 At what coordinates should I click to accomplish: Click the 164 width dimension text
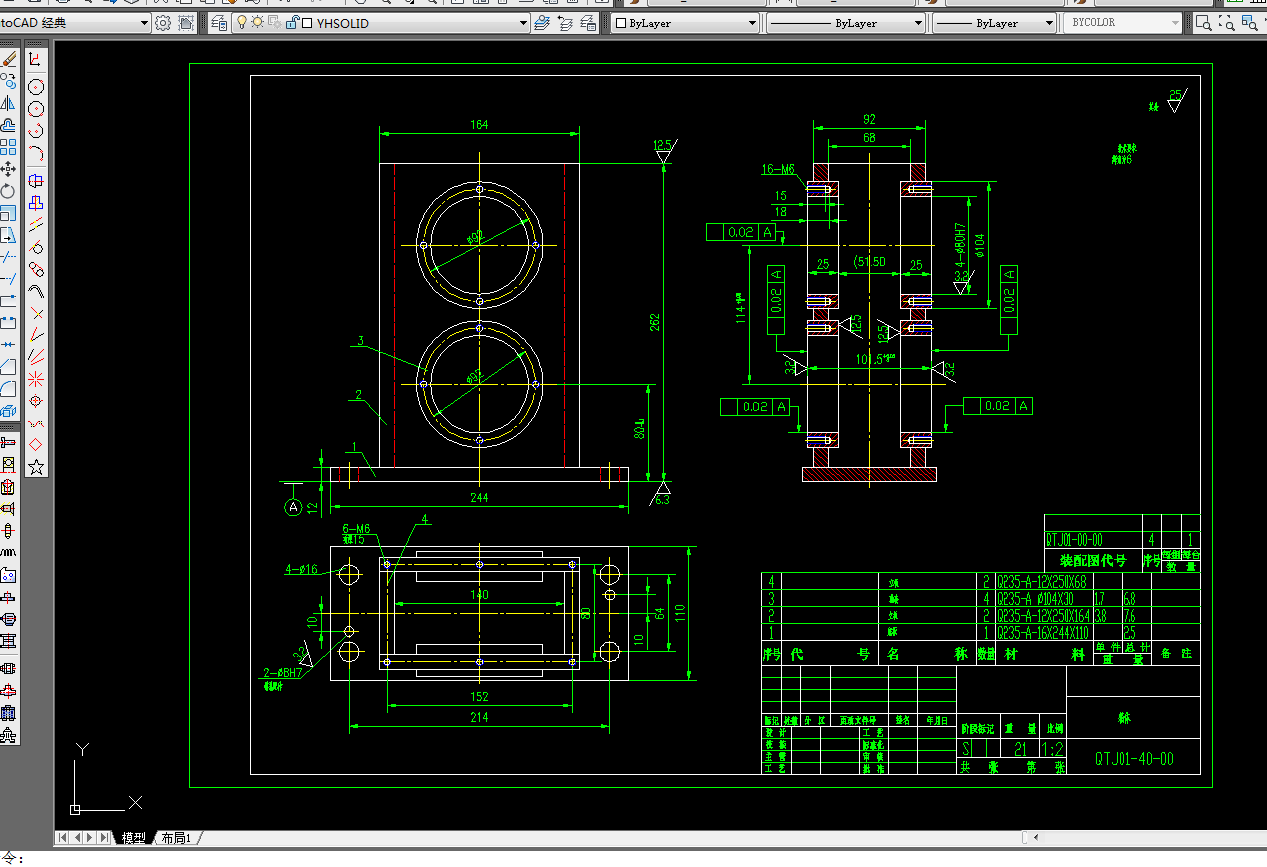(479, 125)
